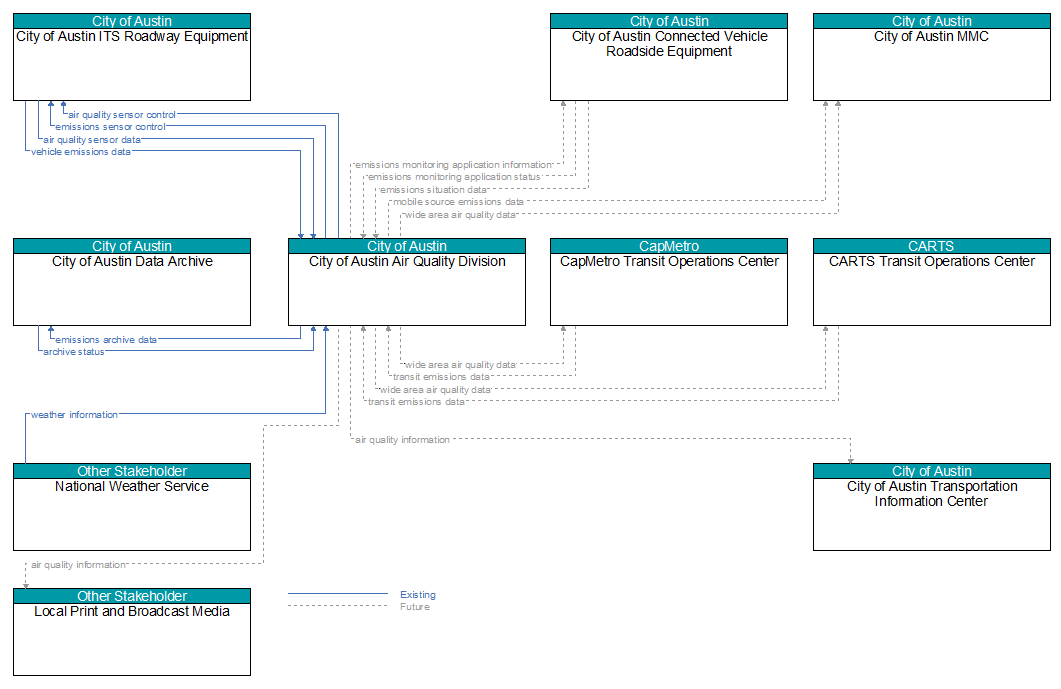Image resolution: width=1061 pixels, height=689 pixels.
Task: Select the CARTS Transit Operations Center box
Action: coord(932,282)
